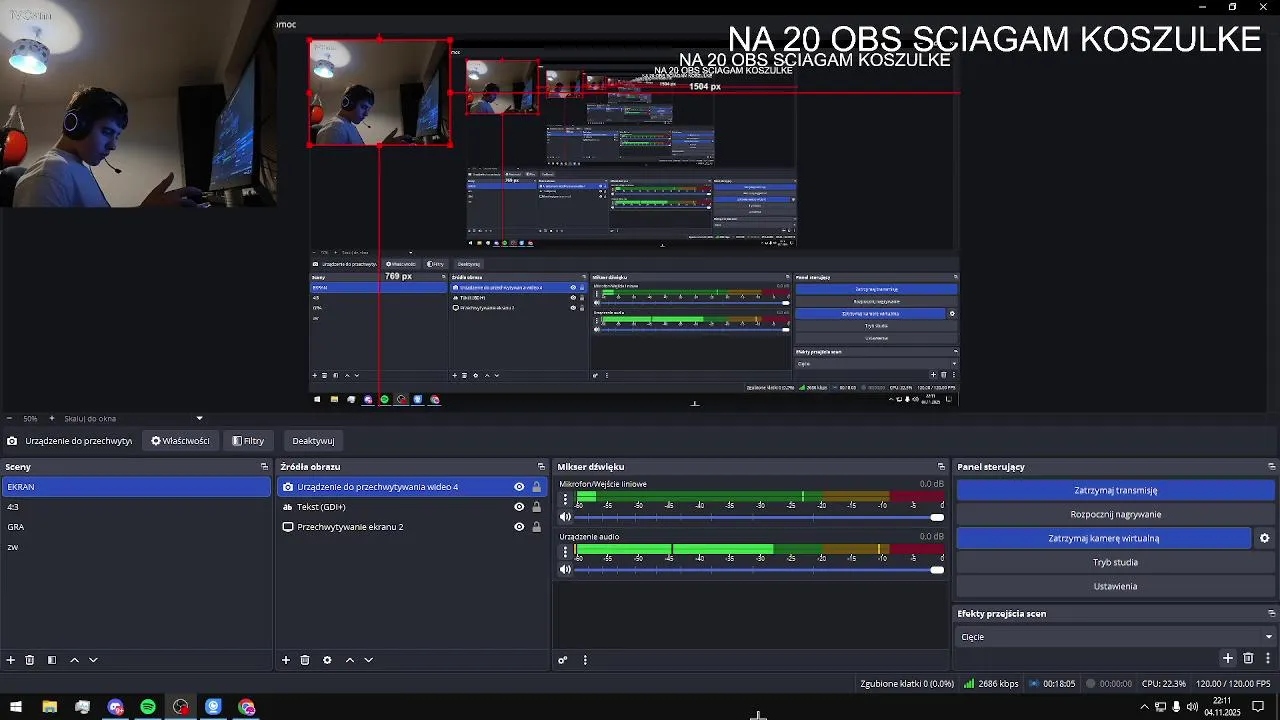The height and width of the screenshot is (720, 1280).
Task: Open Spotify from the taskbar
Action: pyautogui.click(x=148, y=707)
